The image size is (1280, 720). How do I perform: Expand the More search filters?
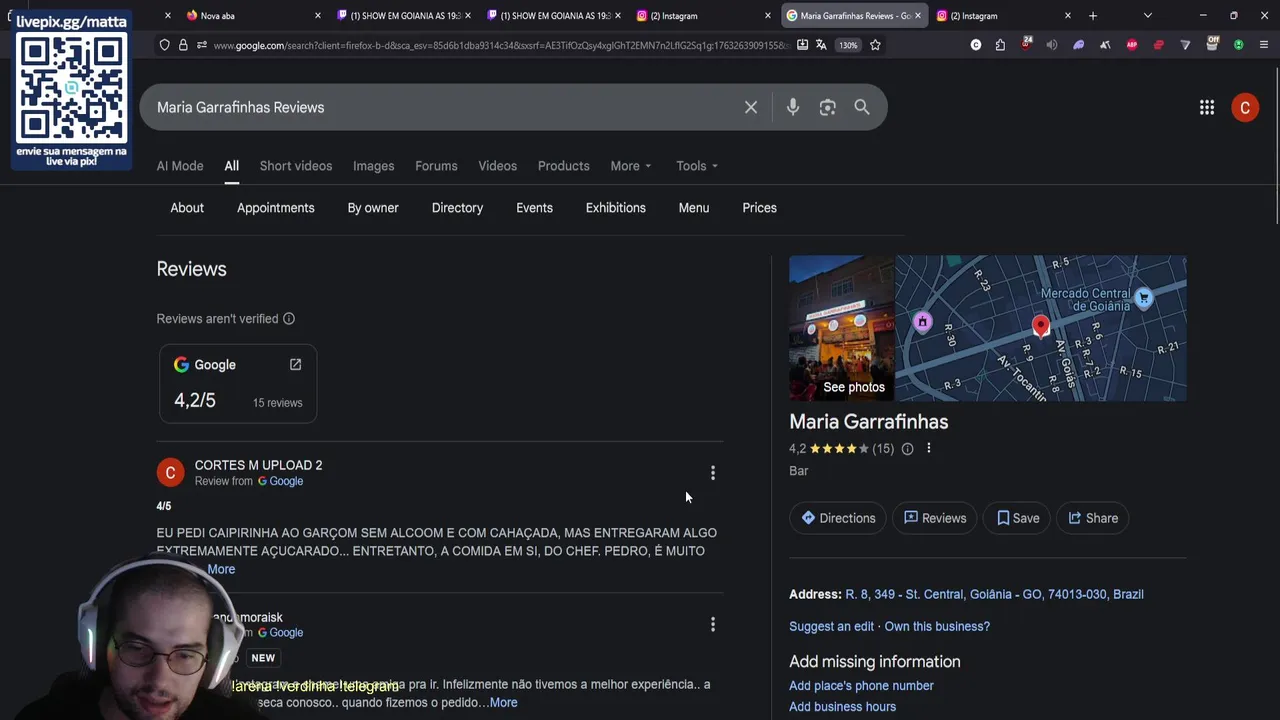click(631, 166)
